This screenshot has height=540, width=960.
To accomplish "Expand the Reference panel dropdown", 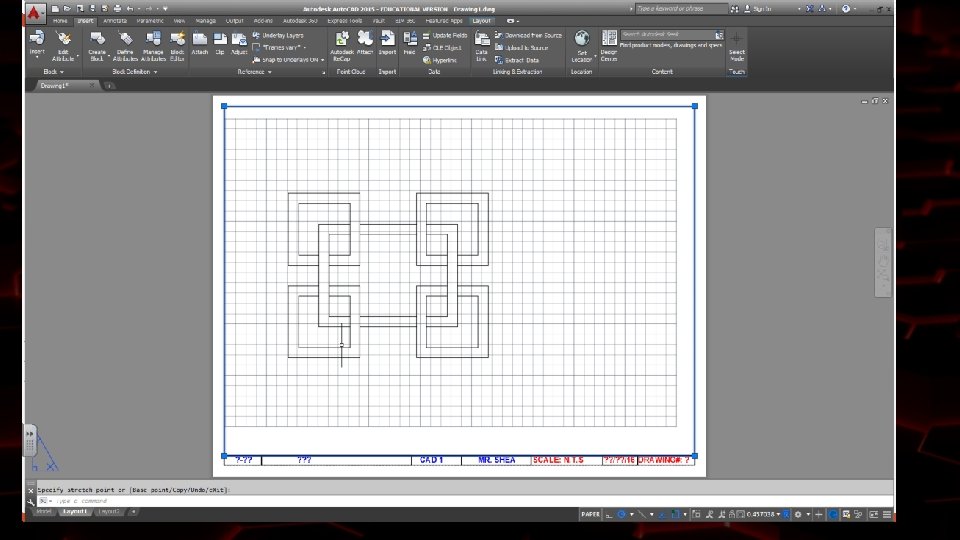I will pyautogui.click(x=254, y=72).
